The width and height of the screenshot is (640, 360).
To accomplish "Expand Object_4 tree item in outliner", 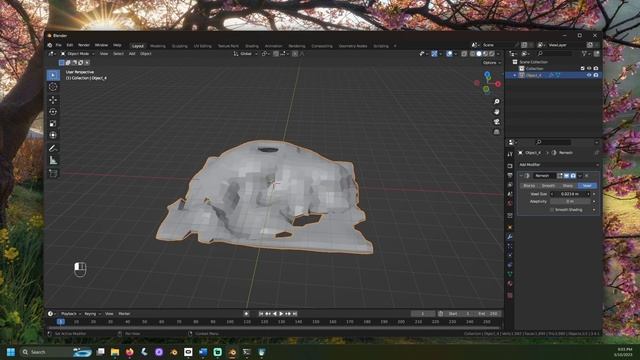I will tap(515, 76).
